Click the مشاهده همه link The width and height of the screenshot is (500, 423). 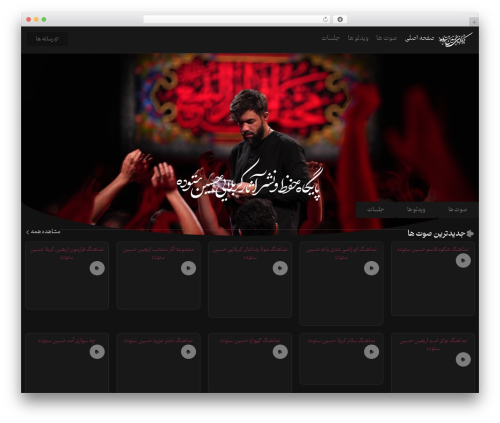[43, 232]
